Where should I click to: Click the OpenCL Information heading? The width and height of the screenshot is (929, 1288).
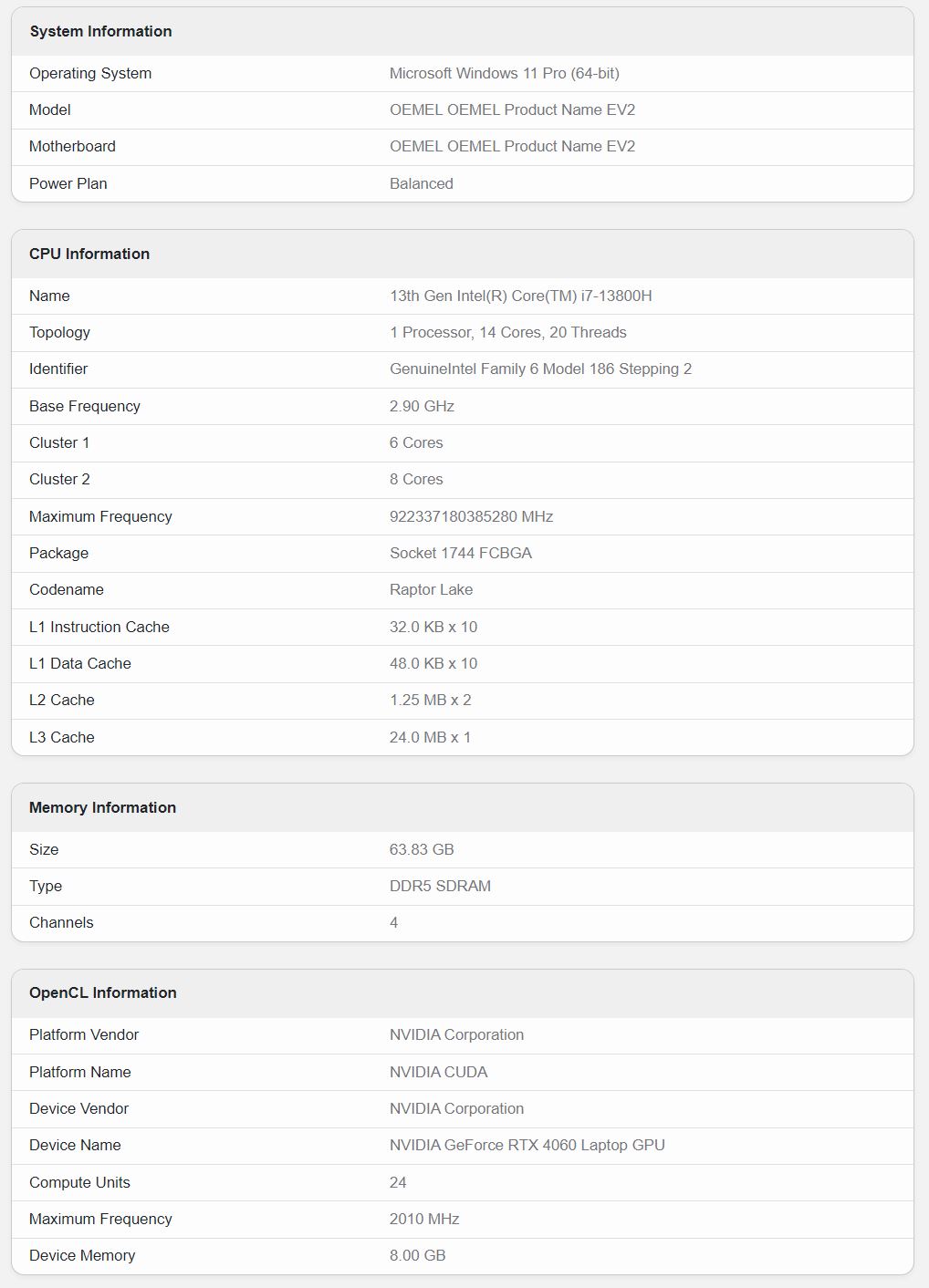pos(103,992)
